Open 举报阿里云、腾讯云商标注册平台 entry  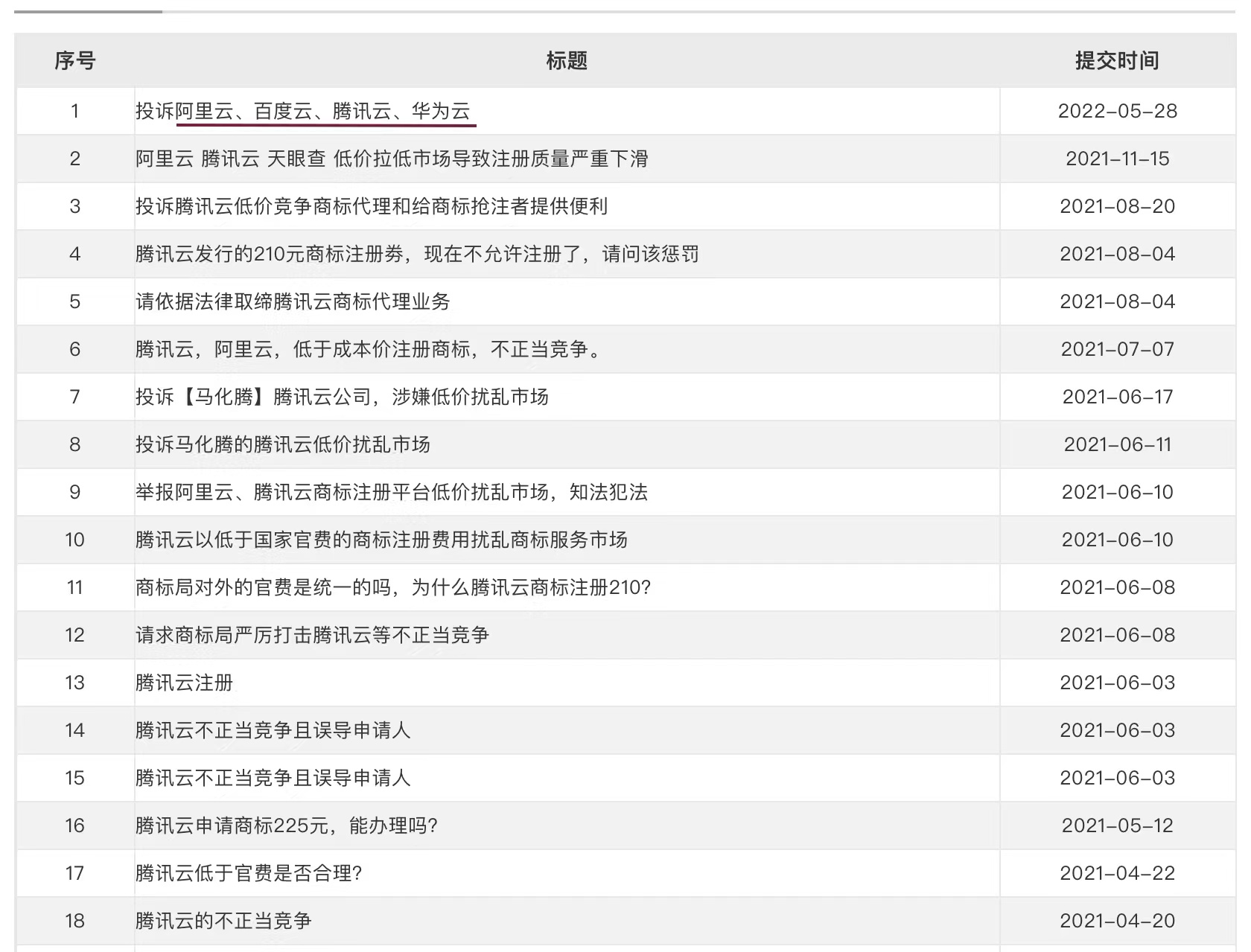(x=392, y=492)
